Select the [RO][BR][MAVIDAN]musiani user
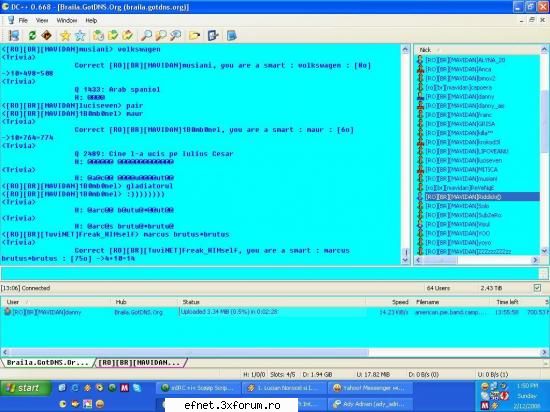This screenshot has width=550, height=412. pyautogui.click(x=461, y=178)
